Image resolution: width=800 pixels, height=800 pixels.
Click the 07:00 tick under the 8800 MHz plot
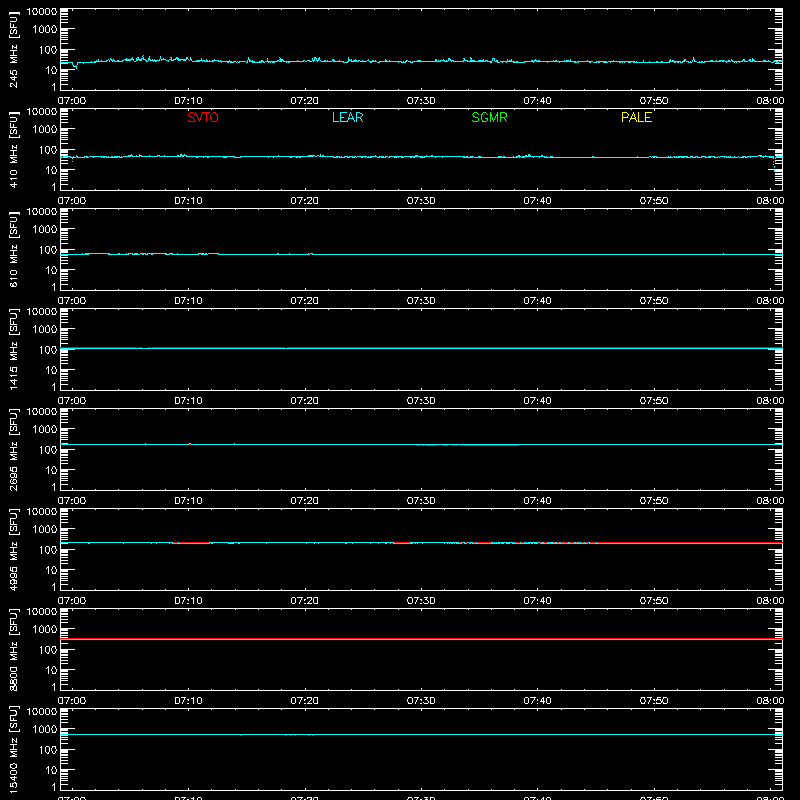72,701
